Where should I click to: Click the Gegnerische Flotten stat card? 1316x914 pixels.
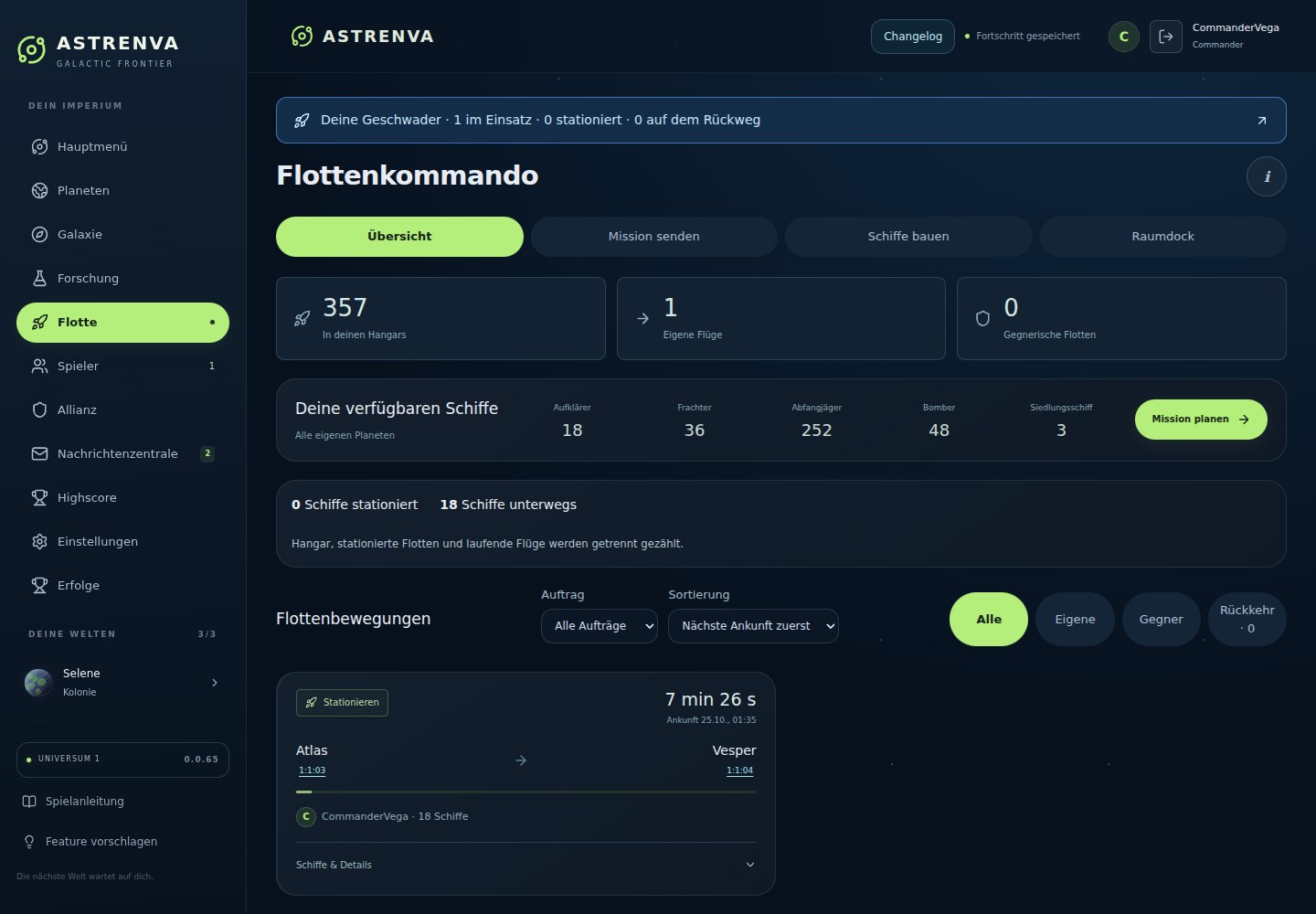pyautogui.click(x=1121, y=319)
